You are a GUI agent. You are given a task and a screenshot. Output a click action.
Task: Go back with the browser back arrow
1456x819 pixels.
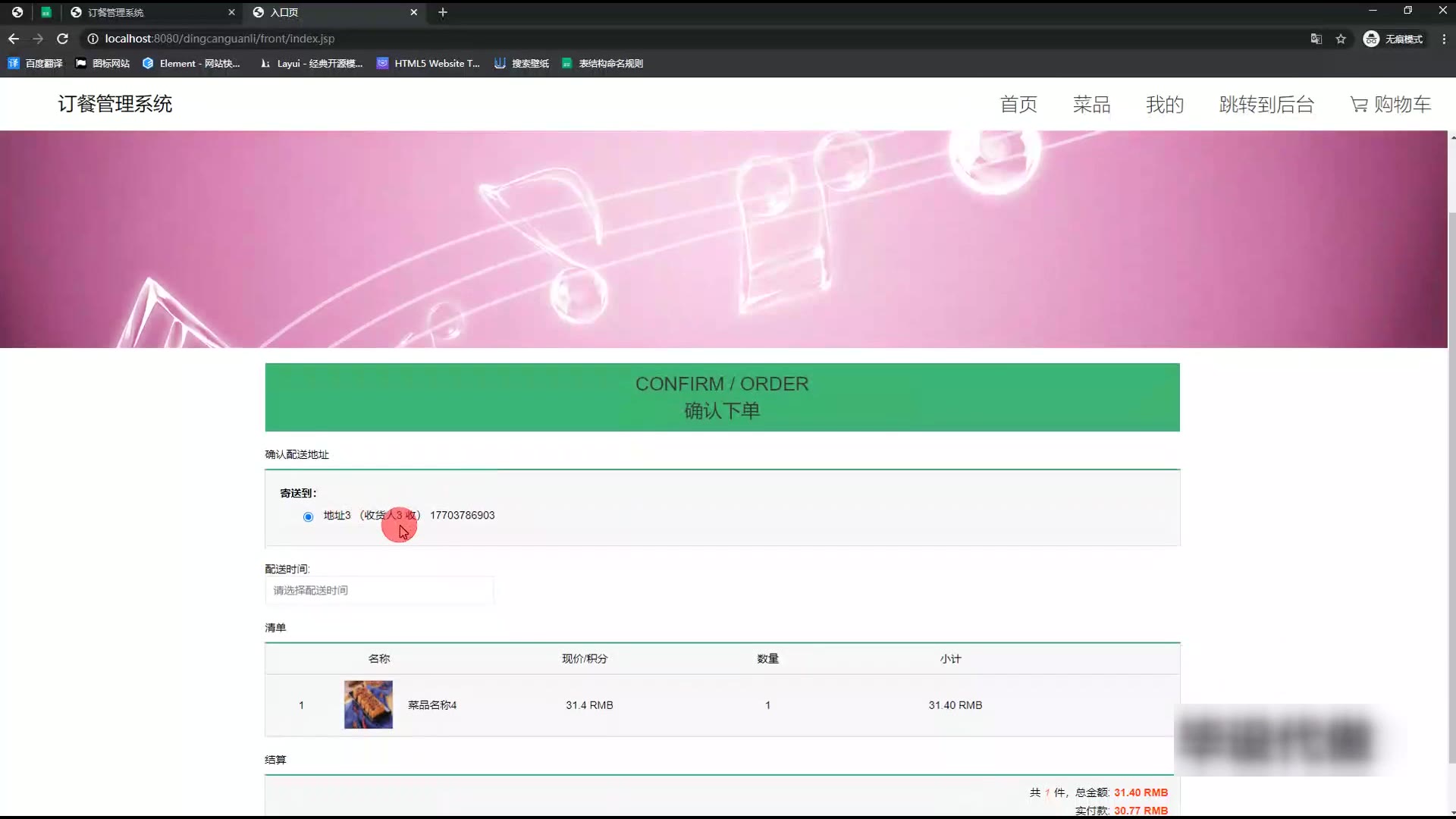click(14, 39)
